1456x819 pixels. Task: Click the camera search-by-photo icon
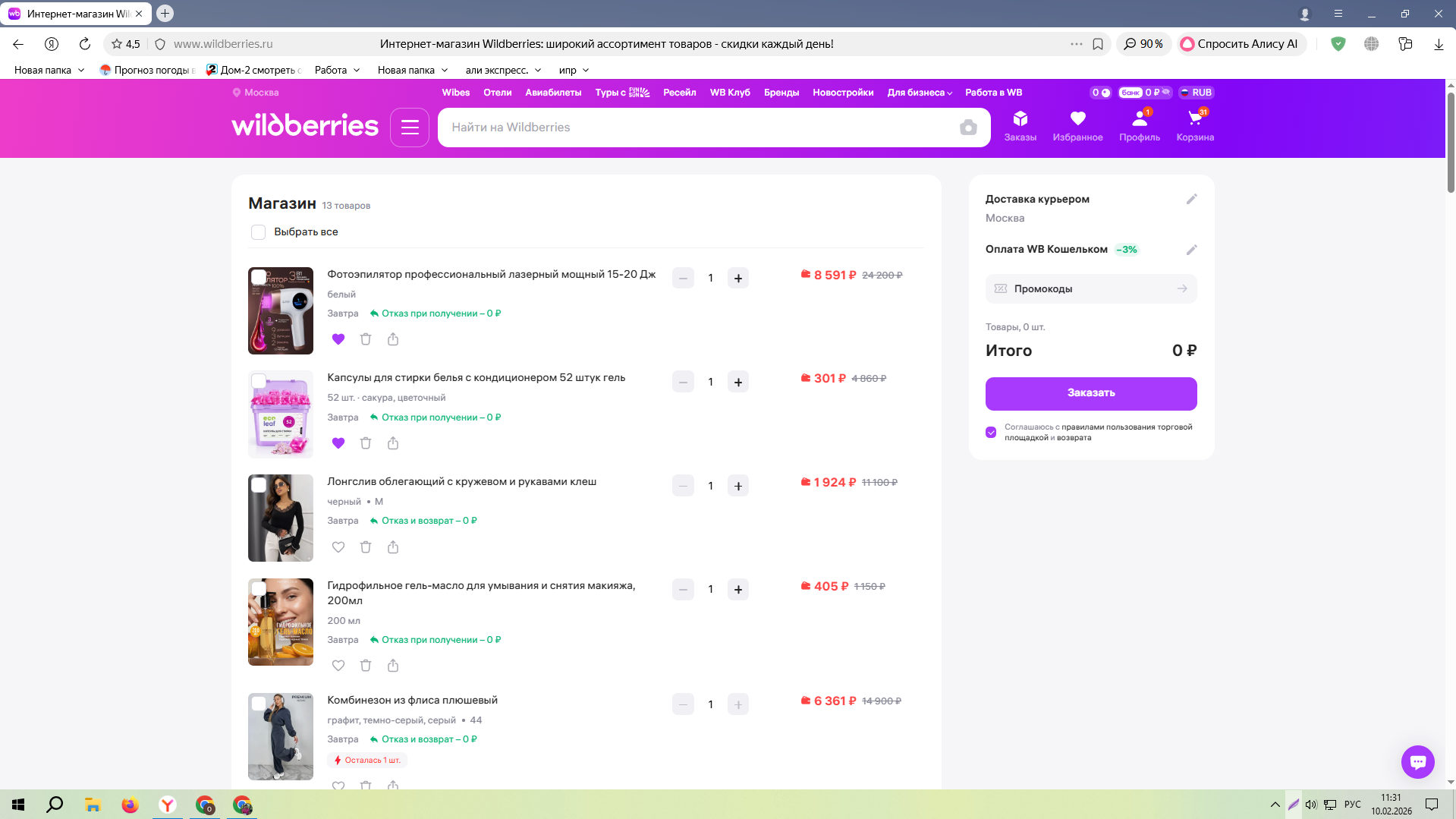coord(967,128)
